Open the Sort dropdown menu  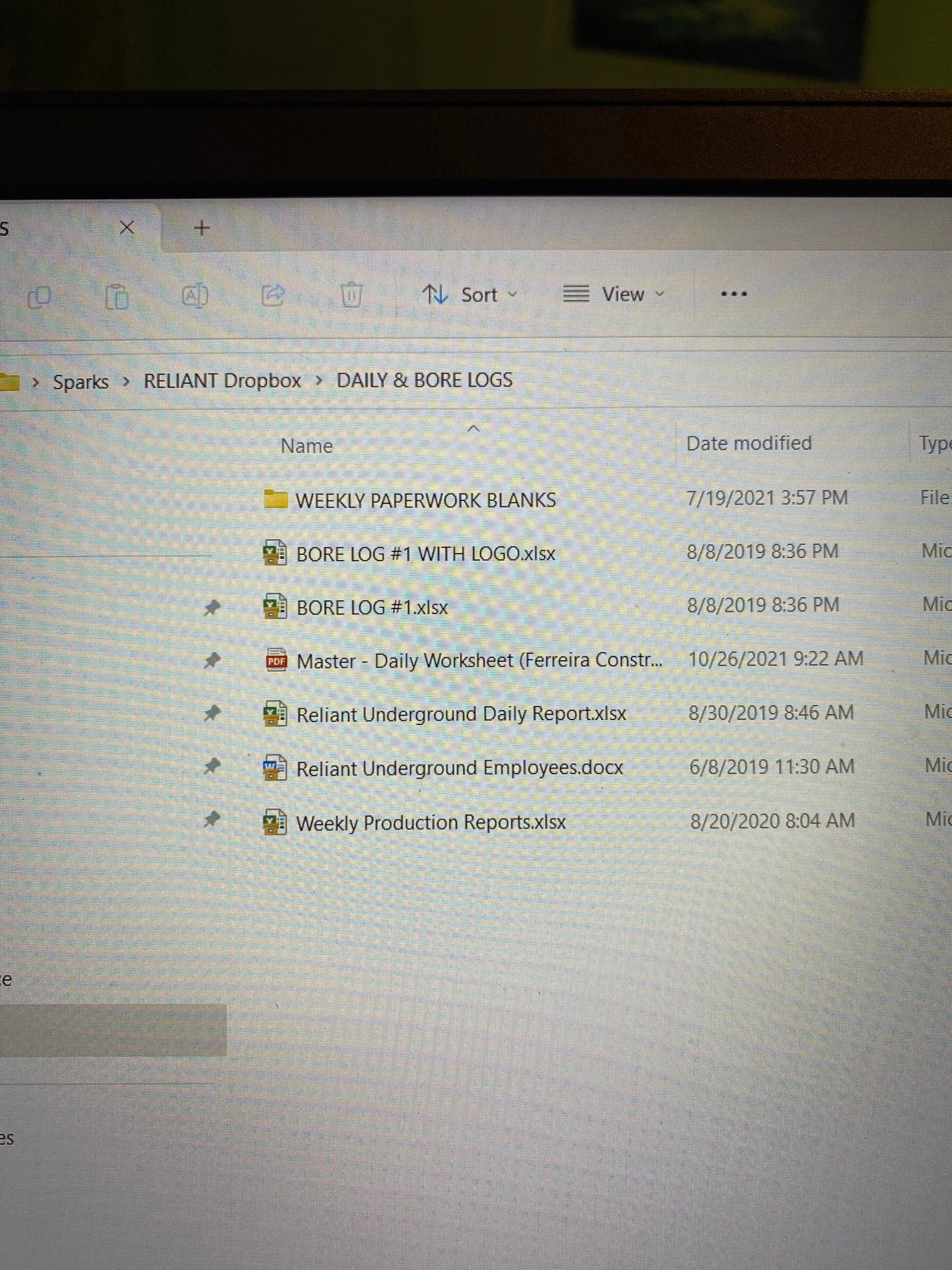(470, 295)
